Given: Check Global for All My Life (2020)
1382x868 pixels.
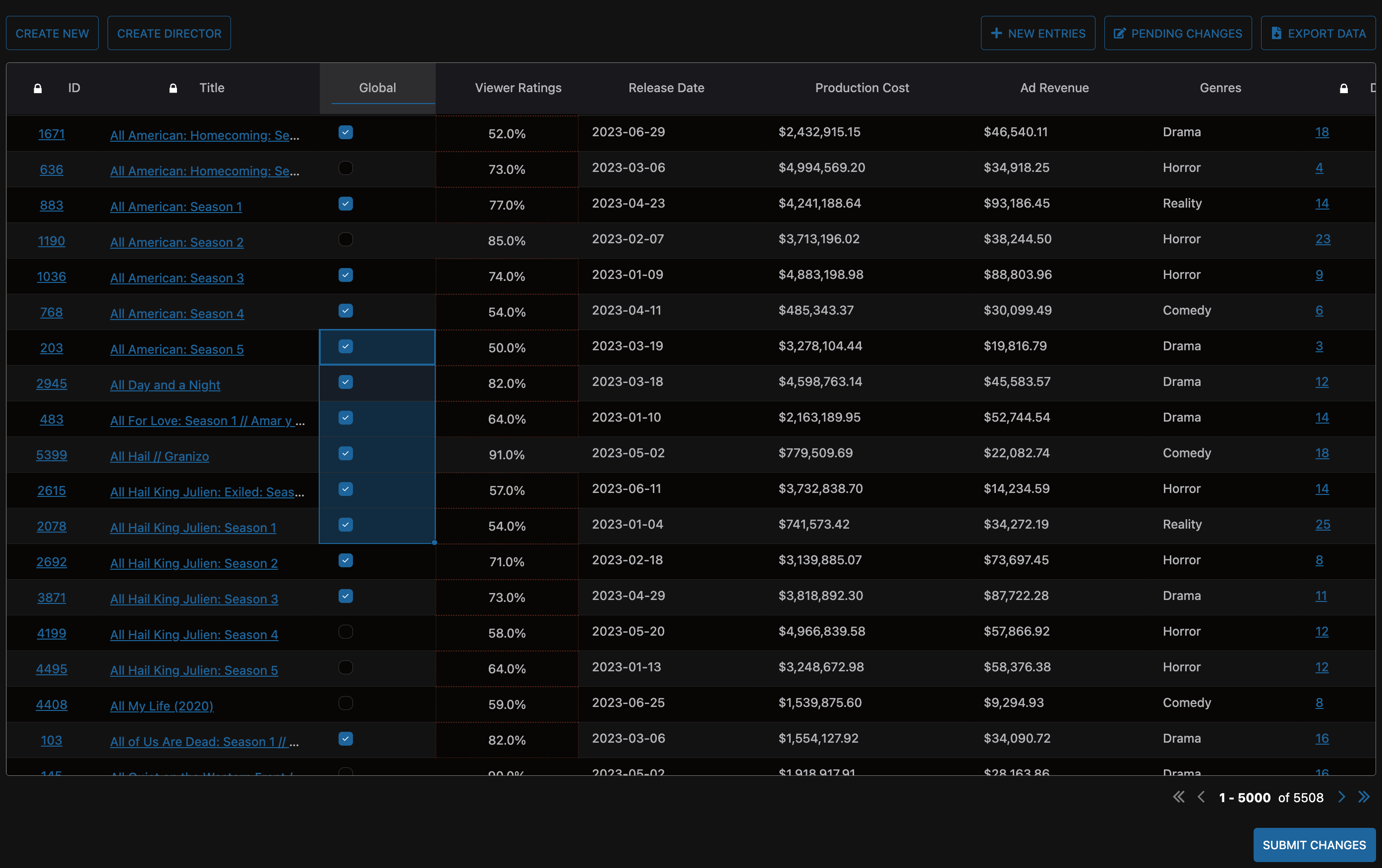Looking at the screenshot, I should click(x=345, y=703).
